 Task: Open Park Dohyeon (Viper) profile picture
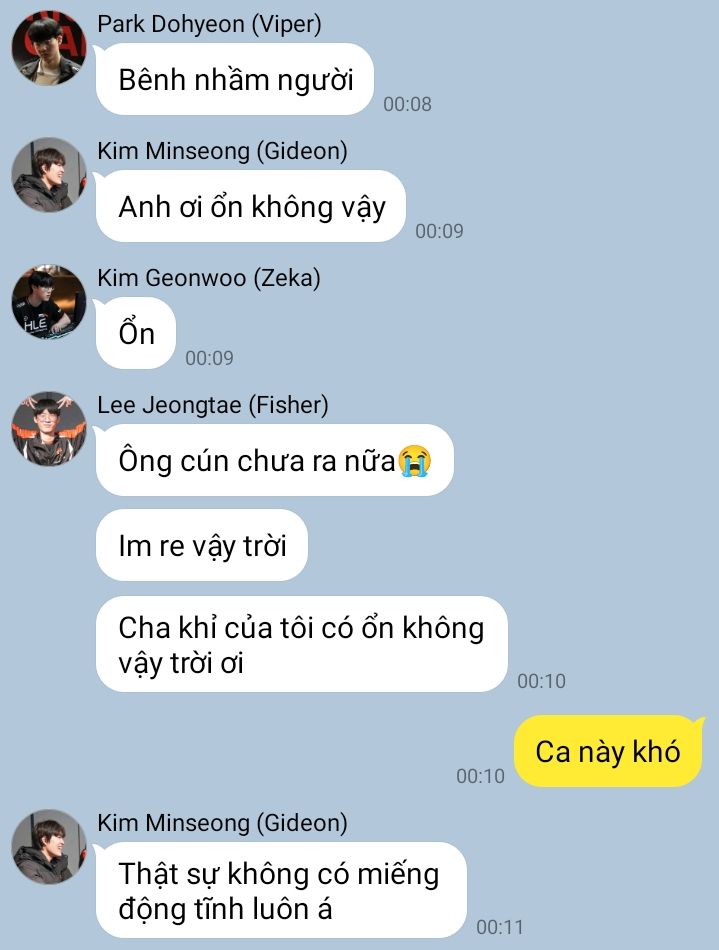[49, 47]
